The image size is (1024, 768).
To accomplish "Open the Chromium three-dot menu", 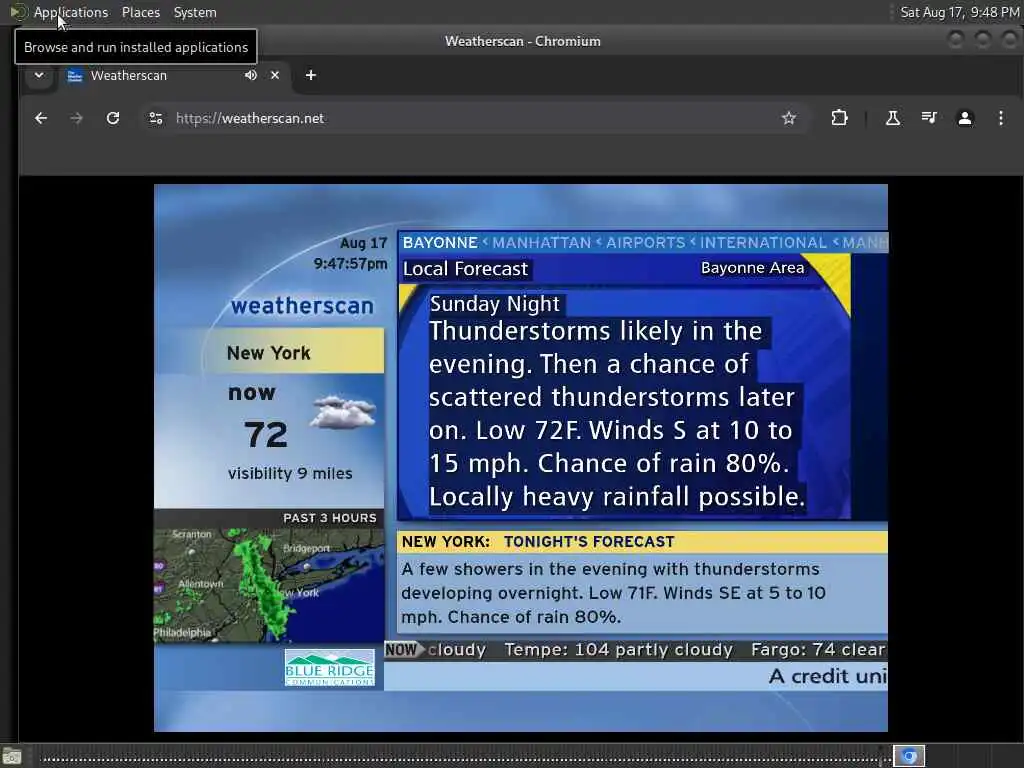I will [x=1000, y=118].
